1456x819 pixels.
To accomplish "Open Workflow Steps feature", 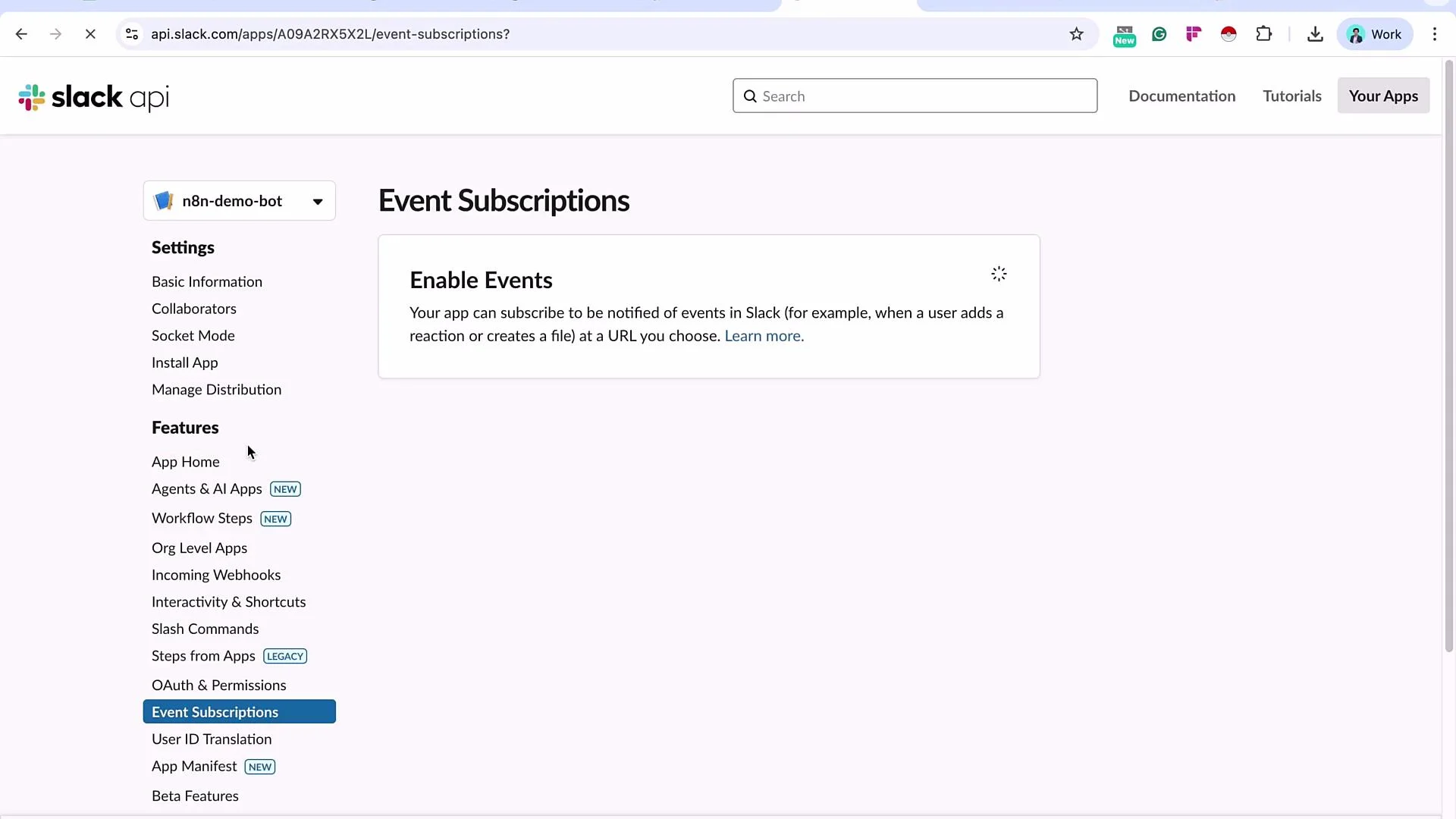I will [x=202, y=519].
